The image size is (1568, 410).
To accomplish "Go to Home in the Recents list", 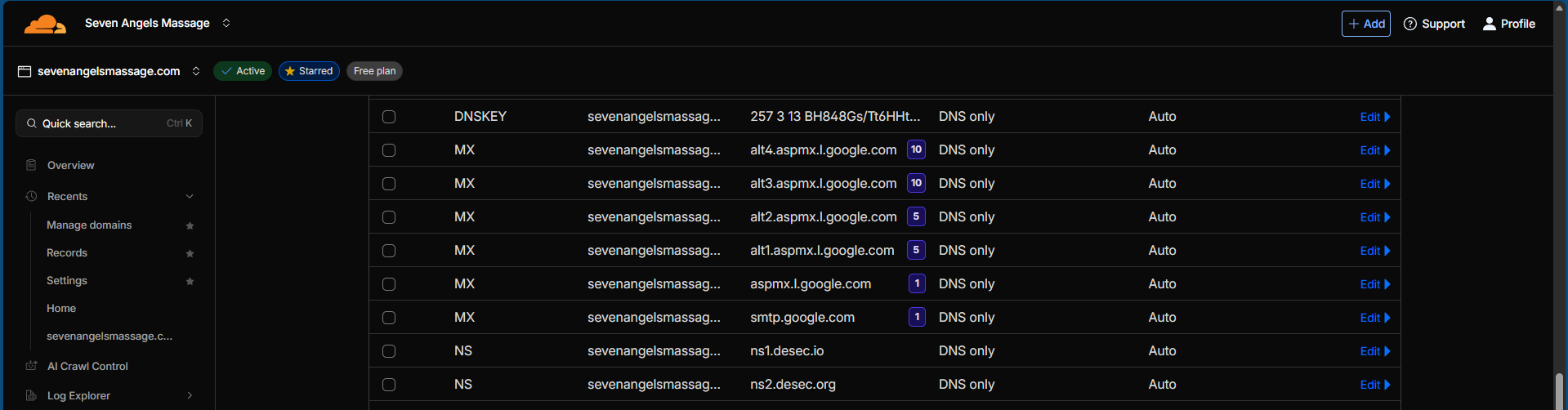I will pos(61,309).
